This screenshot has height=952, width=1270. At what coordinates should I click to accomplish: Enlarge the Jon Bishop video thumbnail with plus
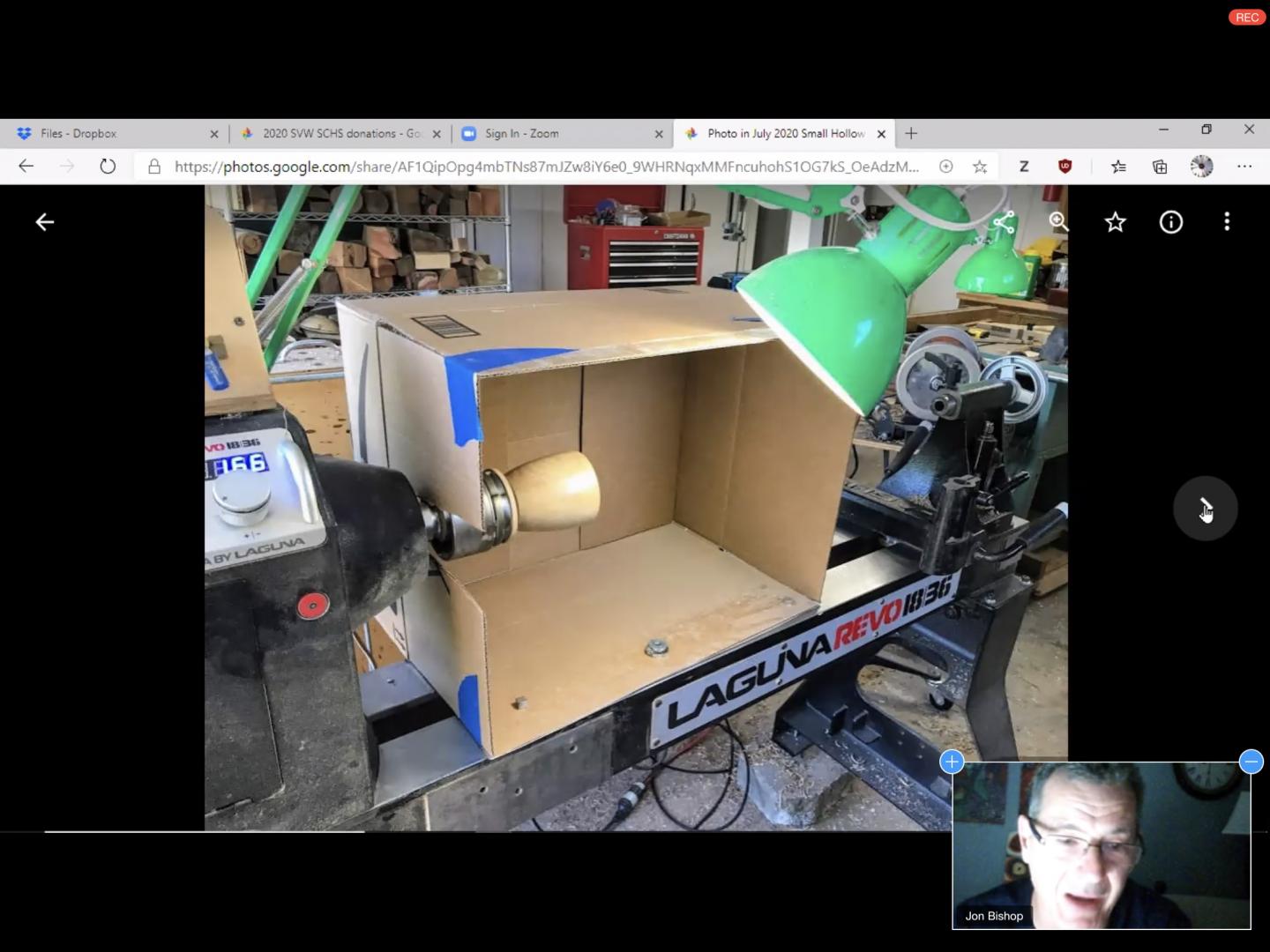pos(952,762)
